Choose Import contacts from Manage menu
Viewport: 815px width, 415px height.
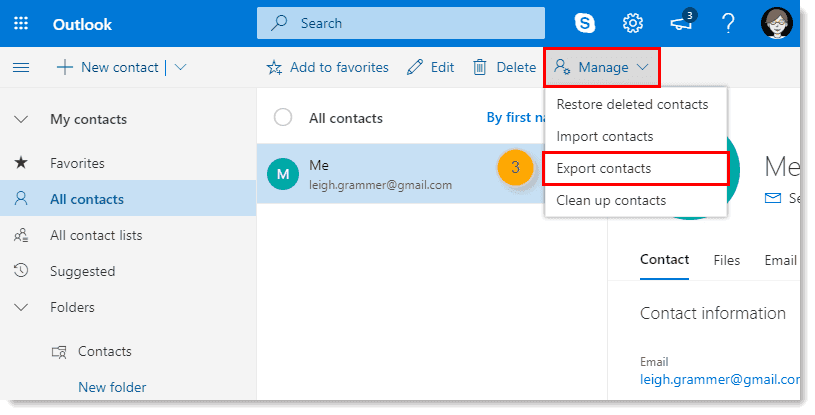tap(604, 136)
